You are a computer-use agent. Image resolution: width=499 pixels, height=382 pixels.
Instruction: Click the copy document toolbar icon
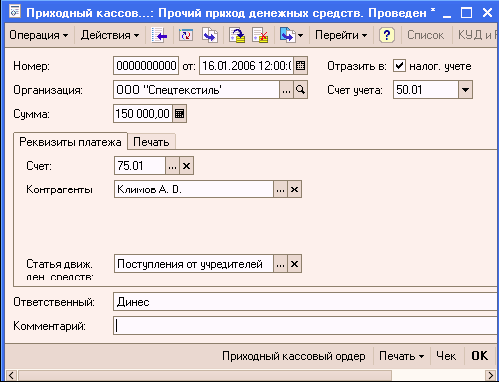(x=210, y=35)
